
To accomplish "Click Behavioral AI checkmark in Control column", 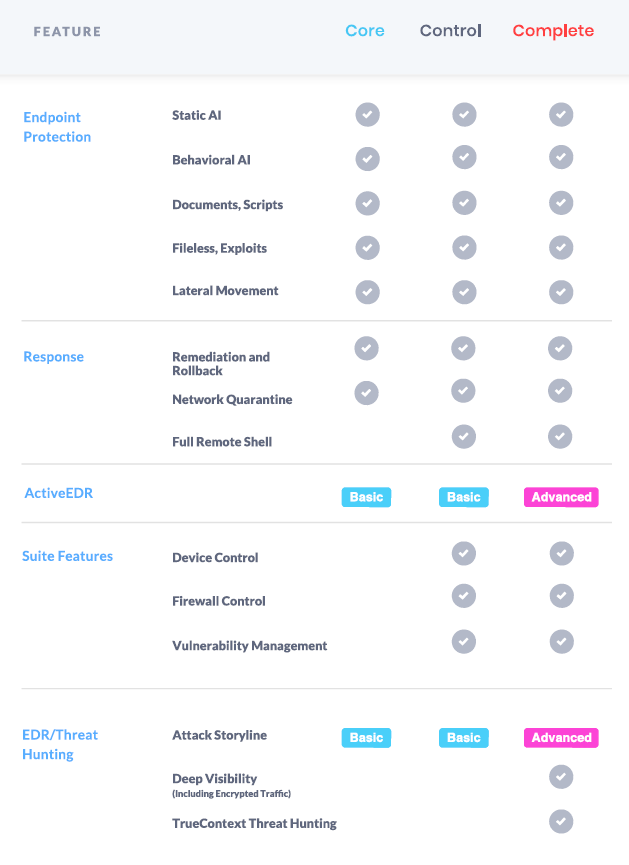I will (x=464, y=157).
